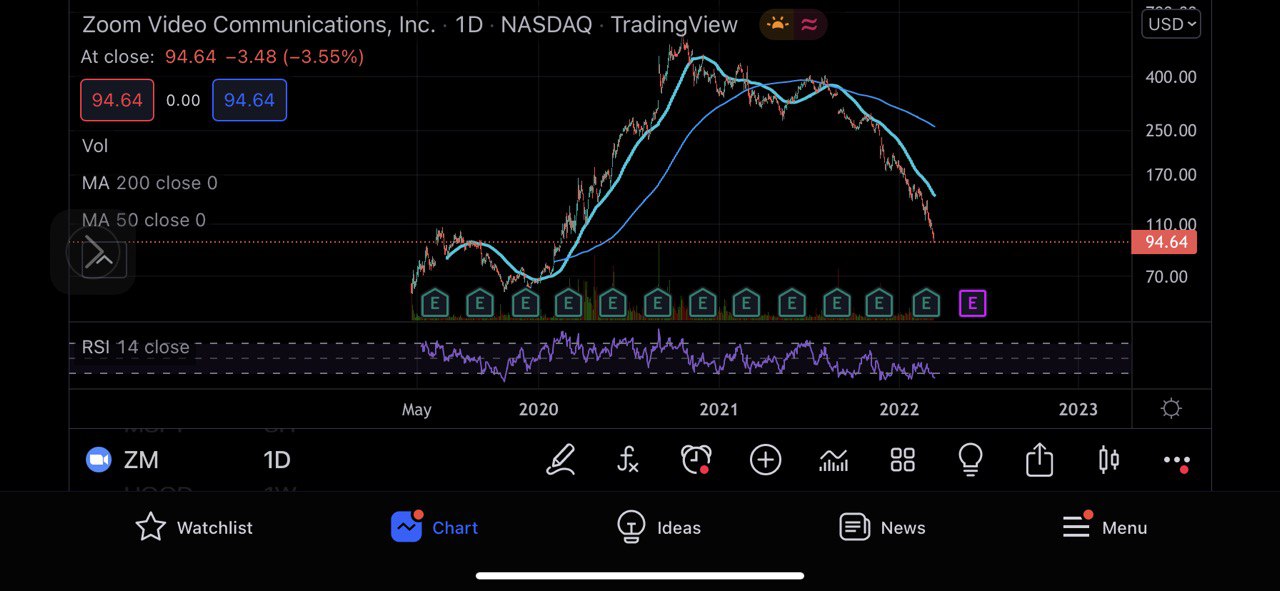Open the Ideas tab
Screen dimensions: 1280x591
pos(659,527)
